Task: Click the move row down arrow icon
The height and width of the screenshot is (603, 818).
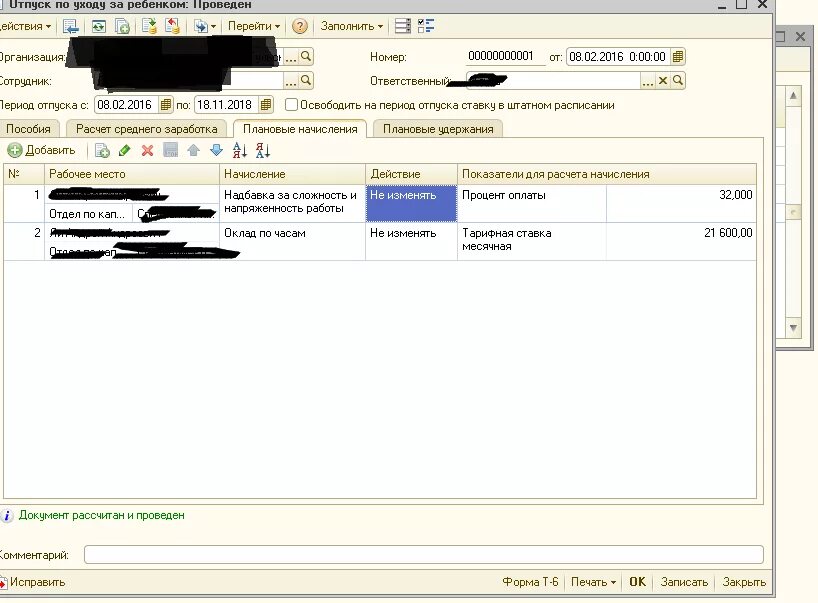Action: pos(216,151)
